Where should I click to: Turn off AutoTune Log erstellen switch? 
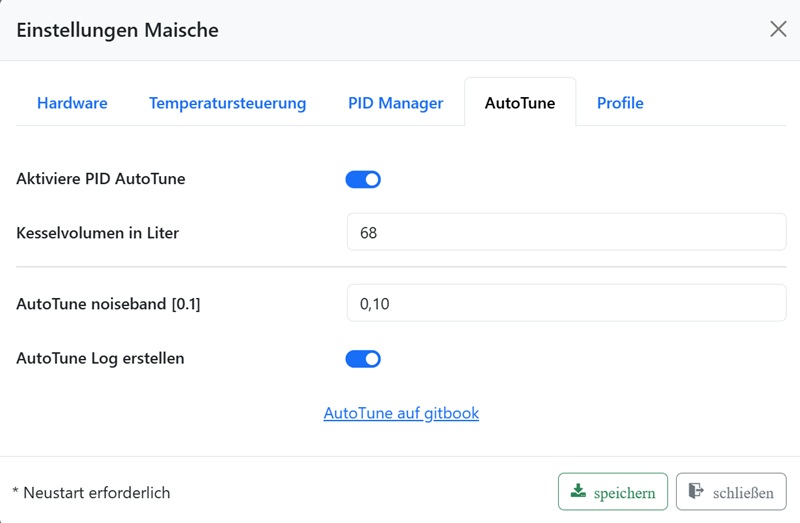pyautogui.click(x=363, y=359)
